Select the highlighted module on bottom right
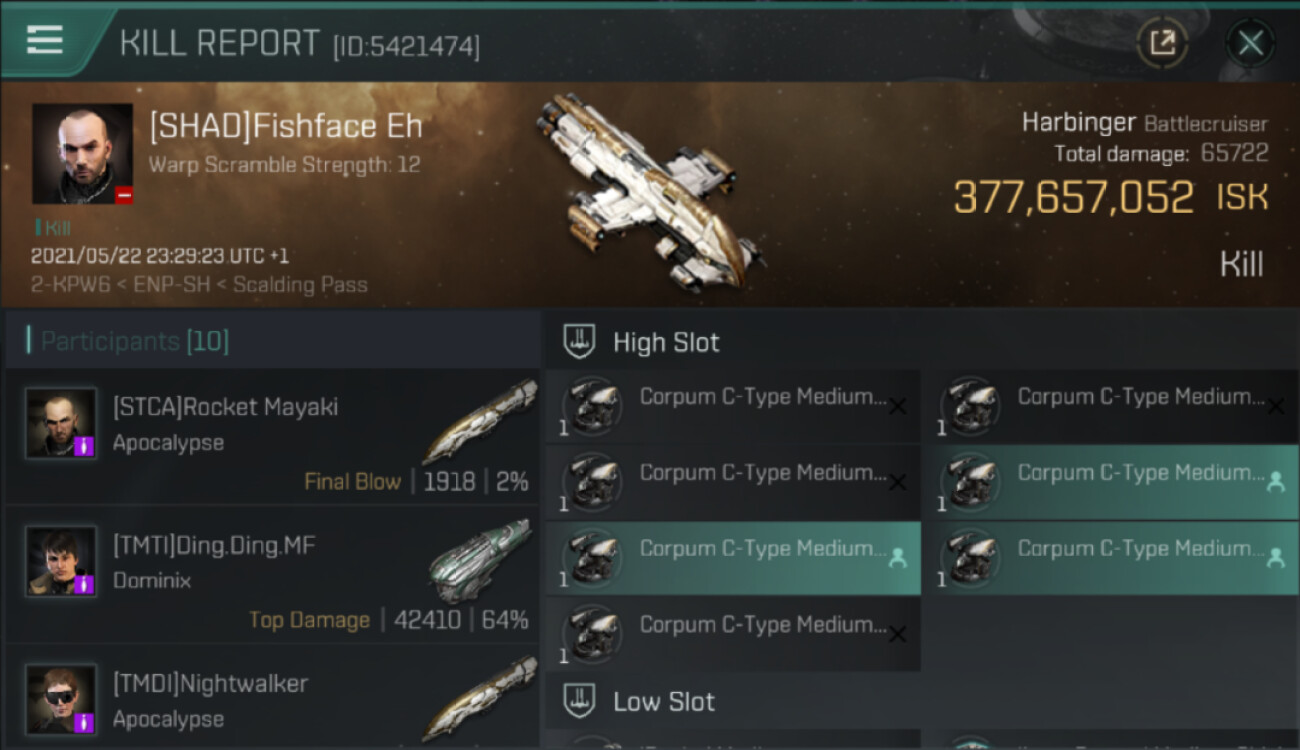 [1111, 558]
